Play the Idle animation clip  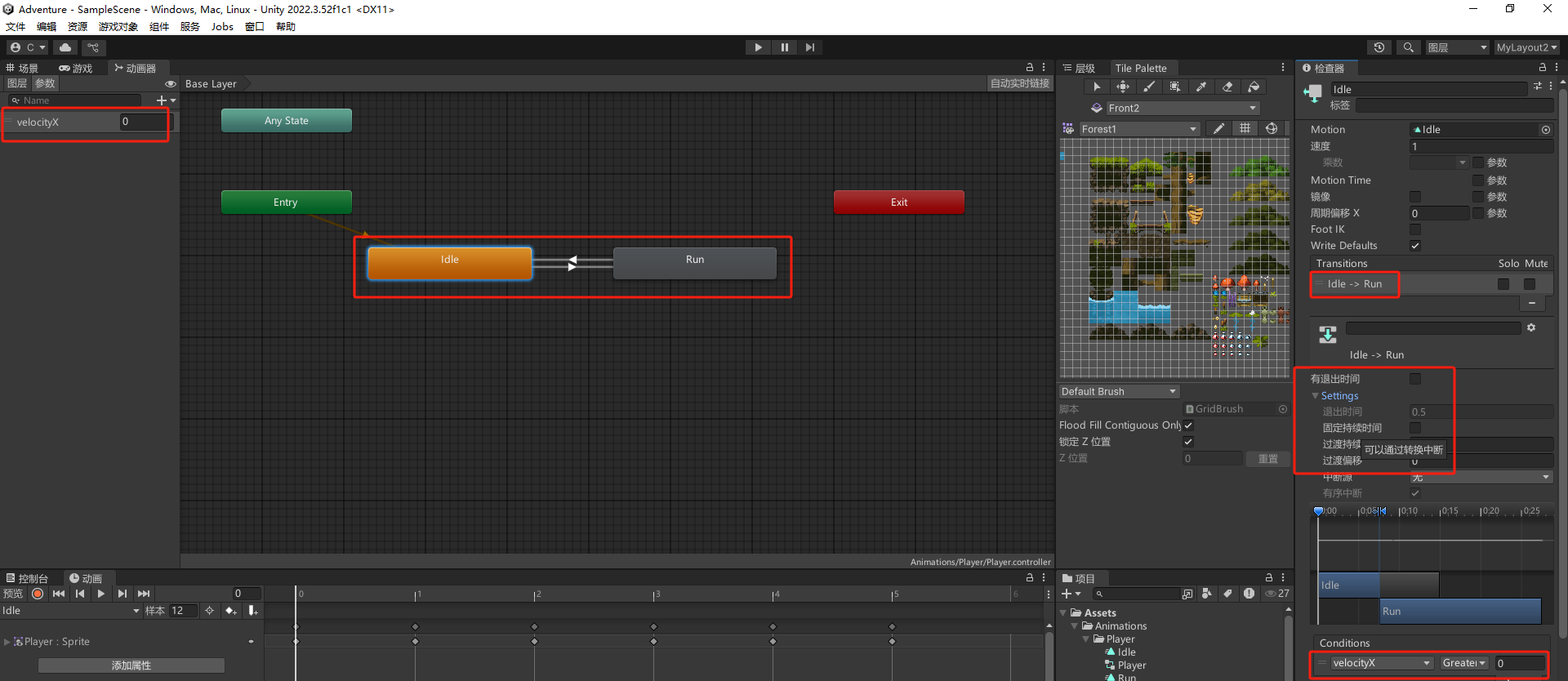(x=101, y=594)
